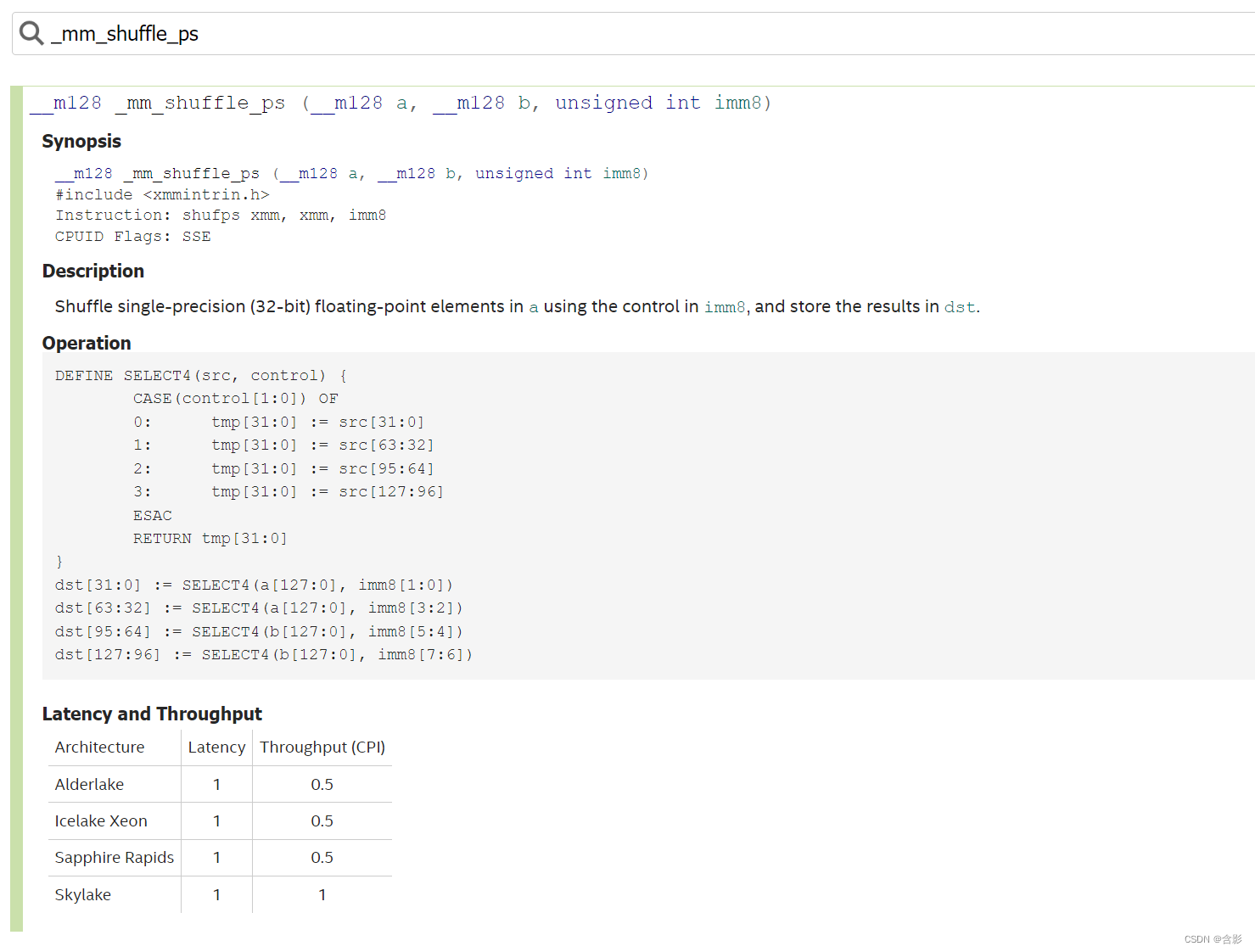Click the Latency column header

click(216, 747)
